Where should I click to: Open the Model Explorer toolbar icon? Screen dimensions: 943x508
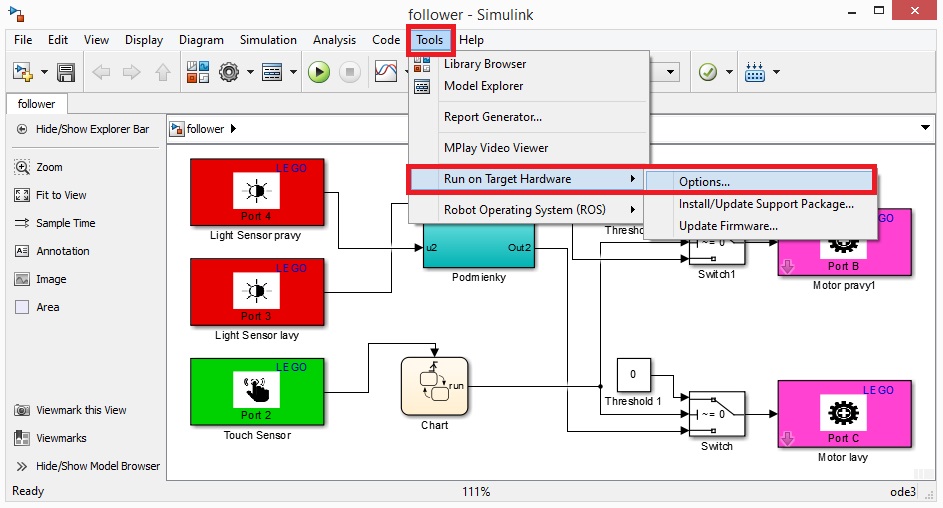click(x=272, y=73)
